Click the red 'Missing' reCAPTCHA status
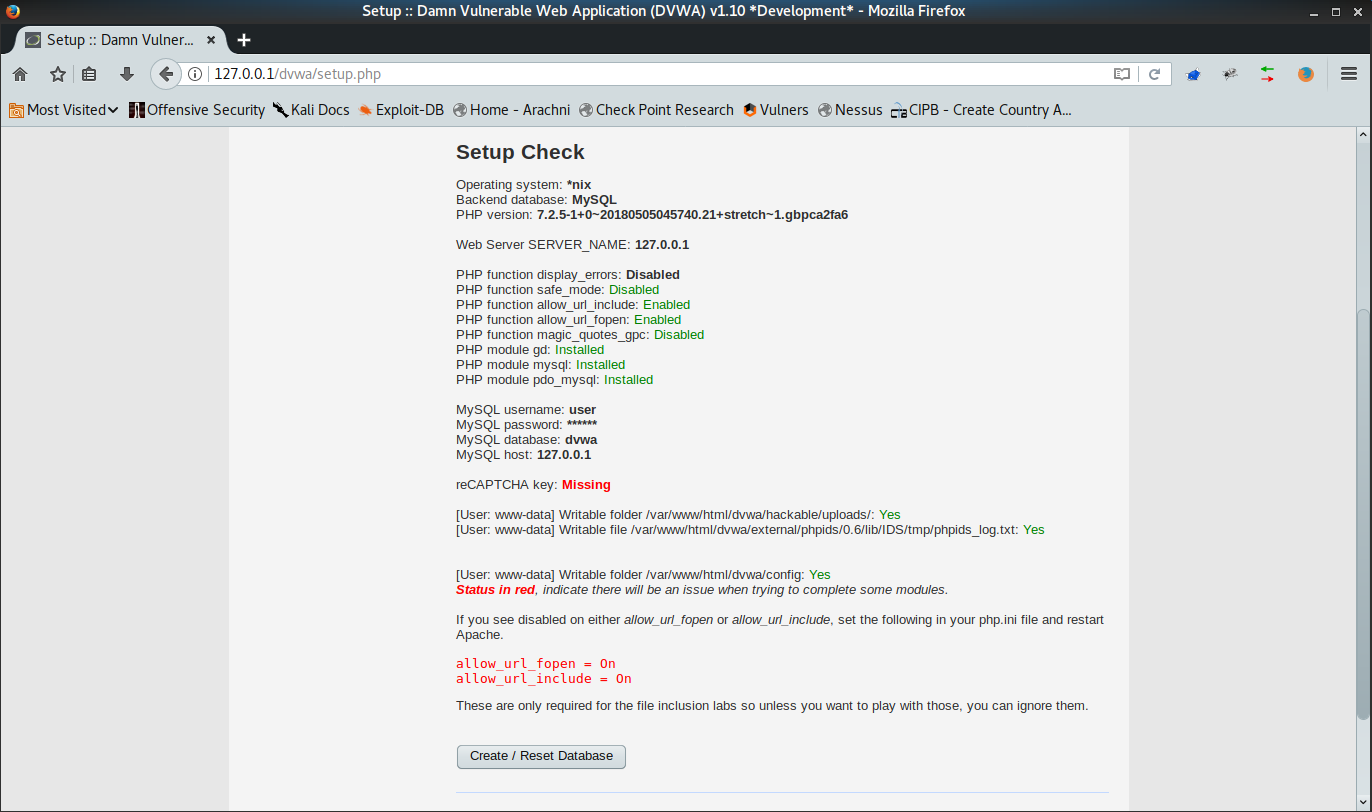 586,485
